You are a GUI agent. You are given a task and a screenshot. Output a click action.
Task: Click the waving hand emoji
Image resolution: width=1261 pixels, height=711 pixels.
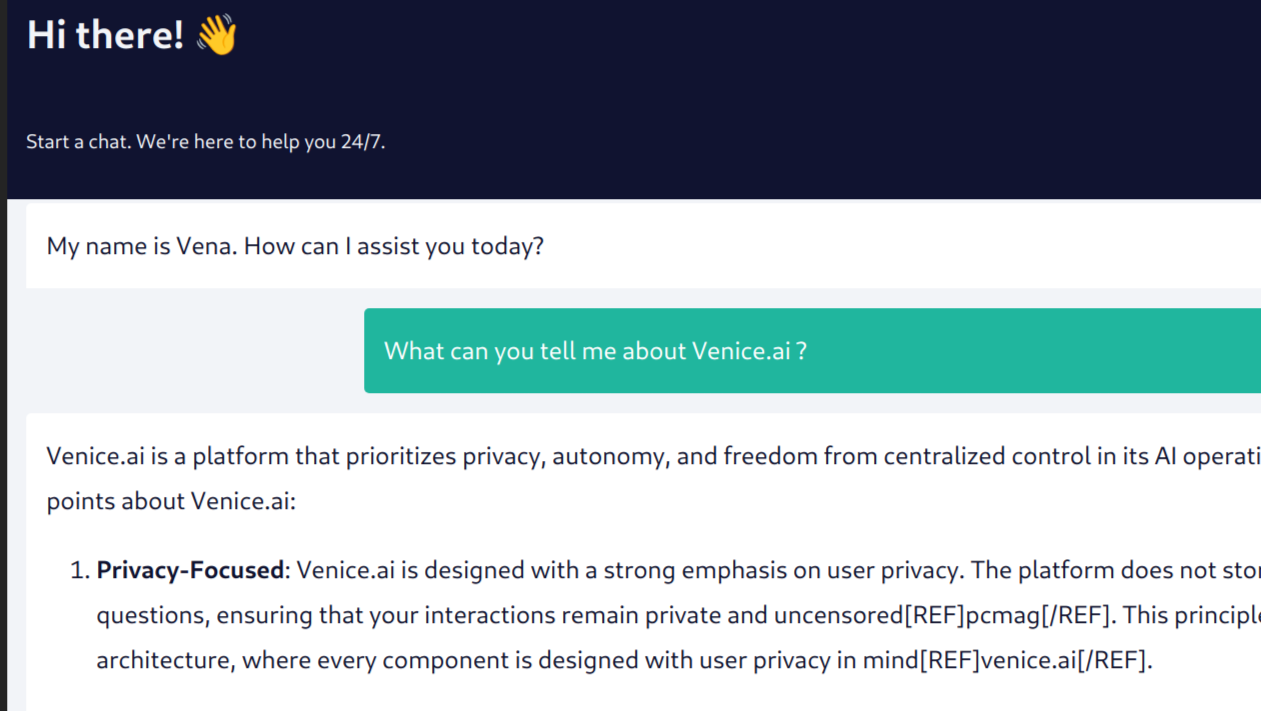(x=216, y=35)
